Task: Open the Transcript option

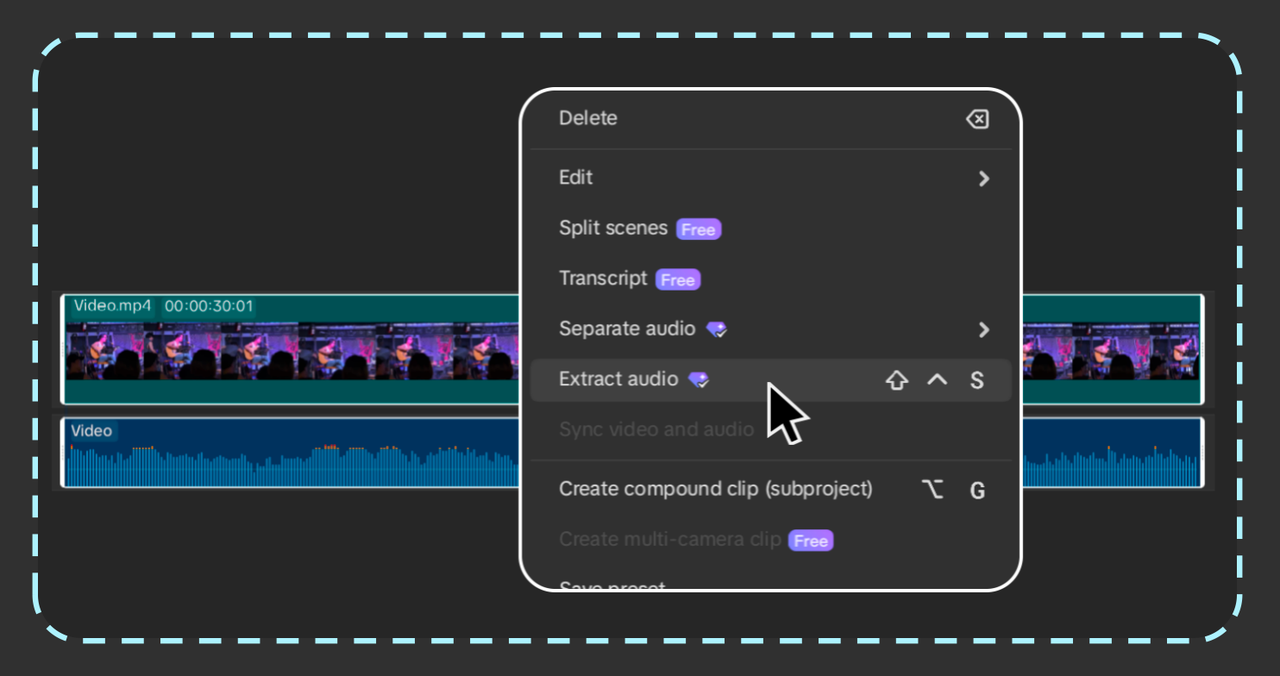Action: click(x=603, y=278)
